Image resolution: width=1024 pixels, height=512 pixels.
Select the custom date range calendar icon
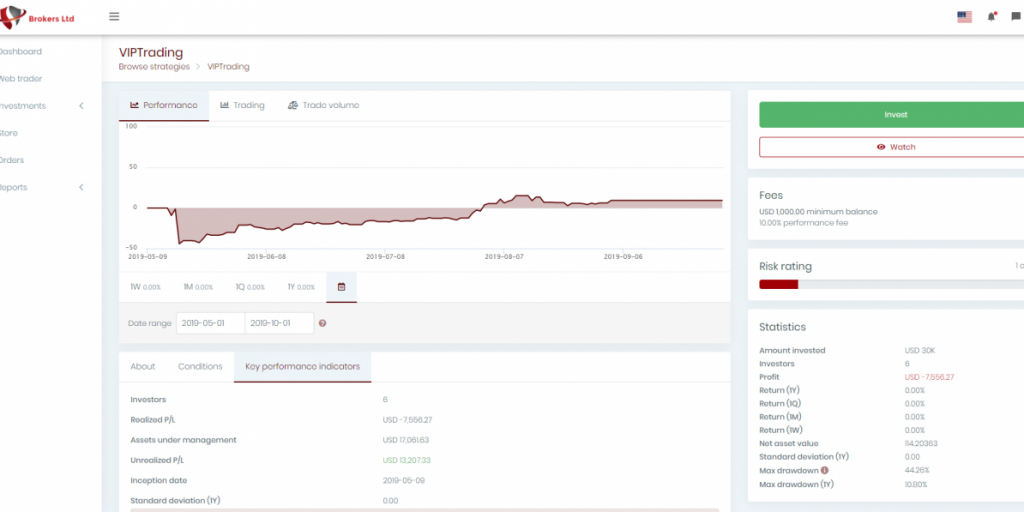coord(341,287)
